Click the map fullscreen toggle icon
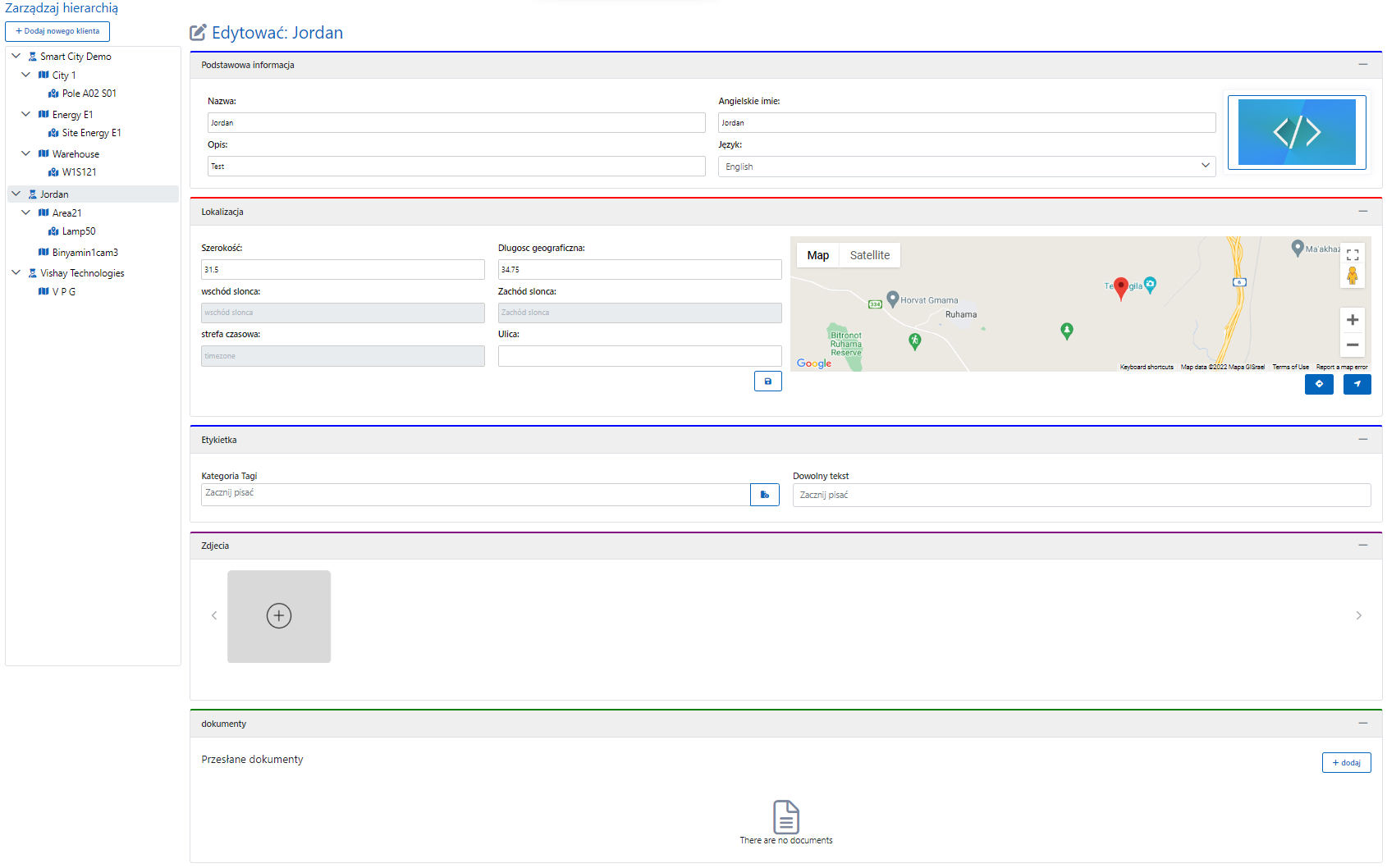The image size is (1387, 868). coord(1353,255)
